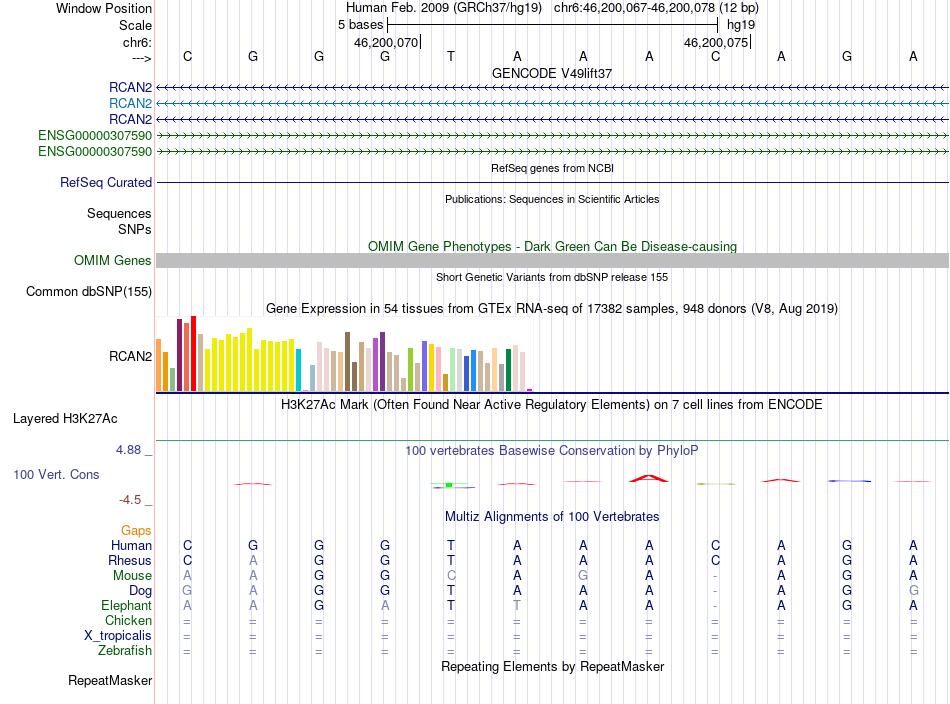
Task: Click the cyan bar in GTEx chart
Action: pyautogui.click(x=298, y=370)
